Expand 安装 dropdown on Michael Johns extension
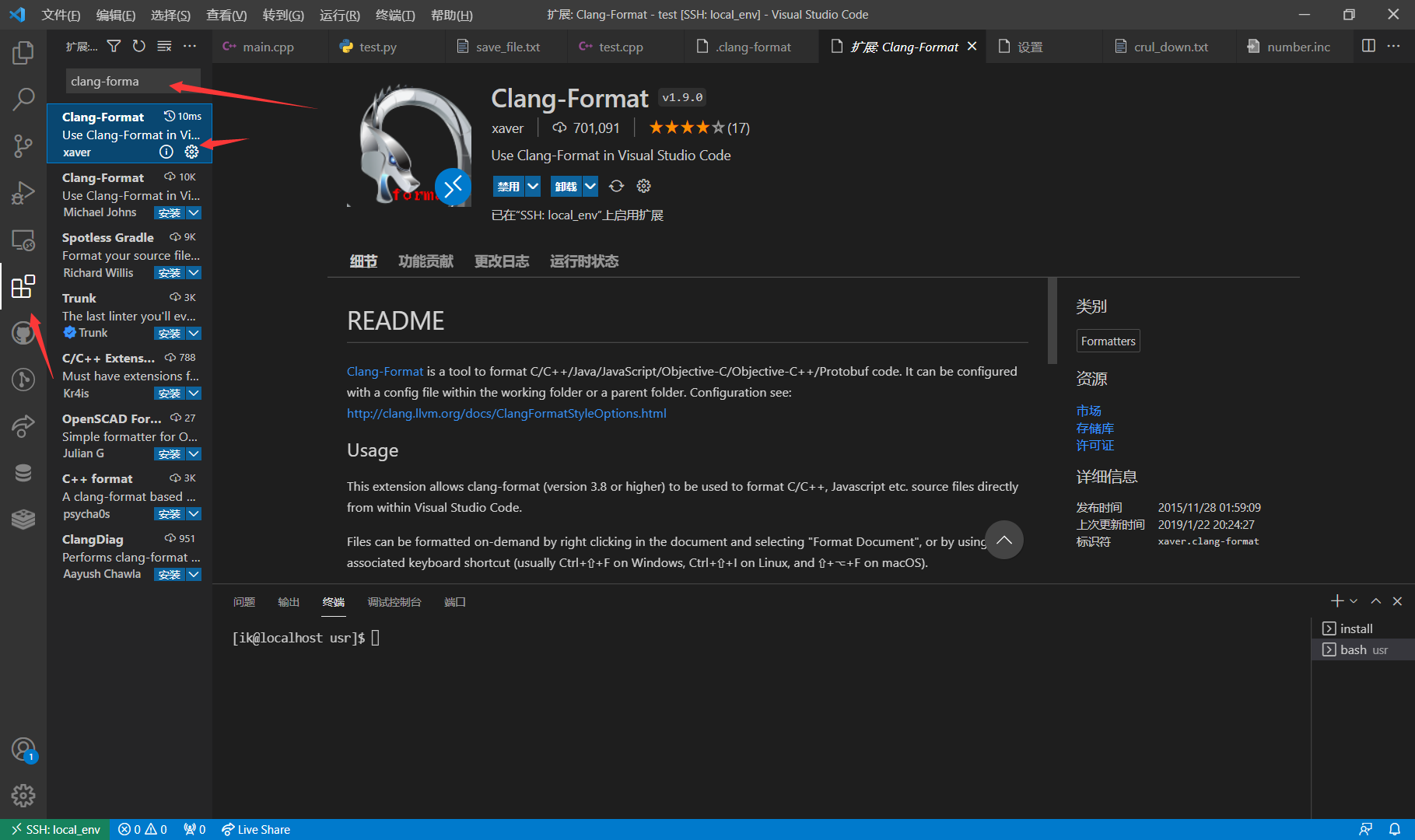 click(193, 212)
